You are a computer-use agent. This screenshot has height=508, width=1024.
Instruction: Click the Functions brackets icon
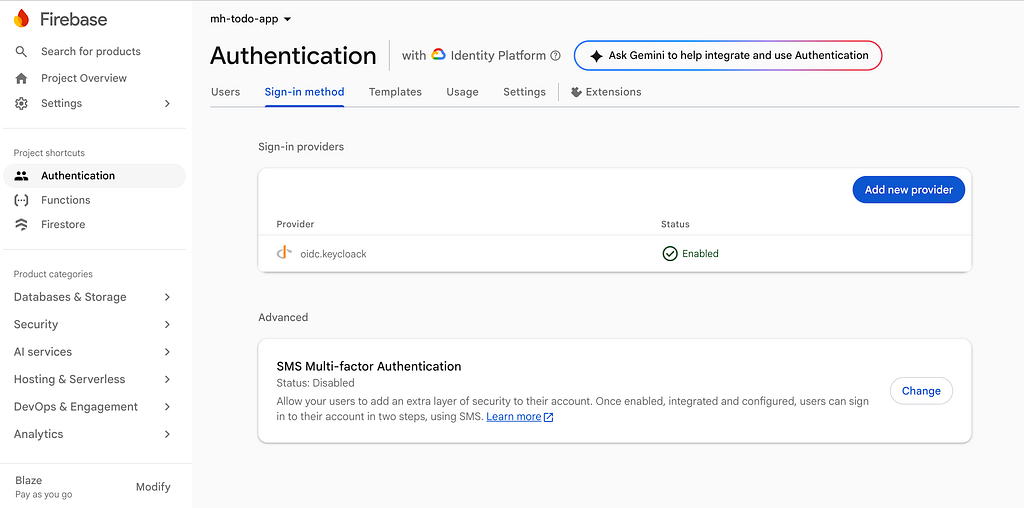tap(22, 200)
